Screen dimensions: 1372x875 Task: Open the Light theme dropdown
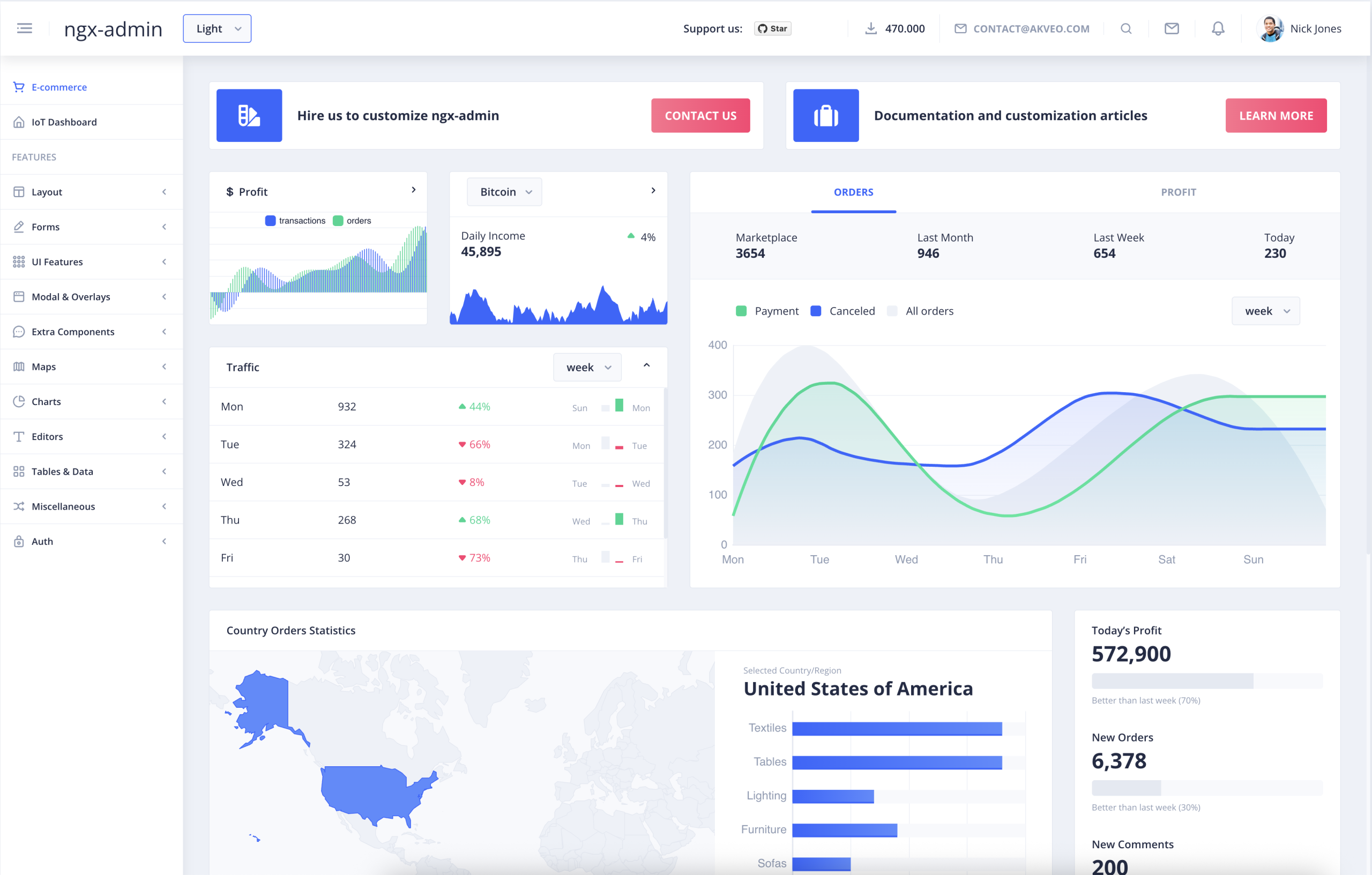[x=217, y=28]
